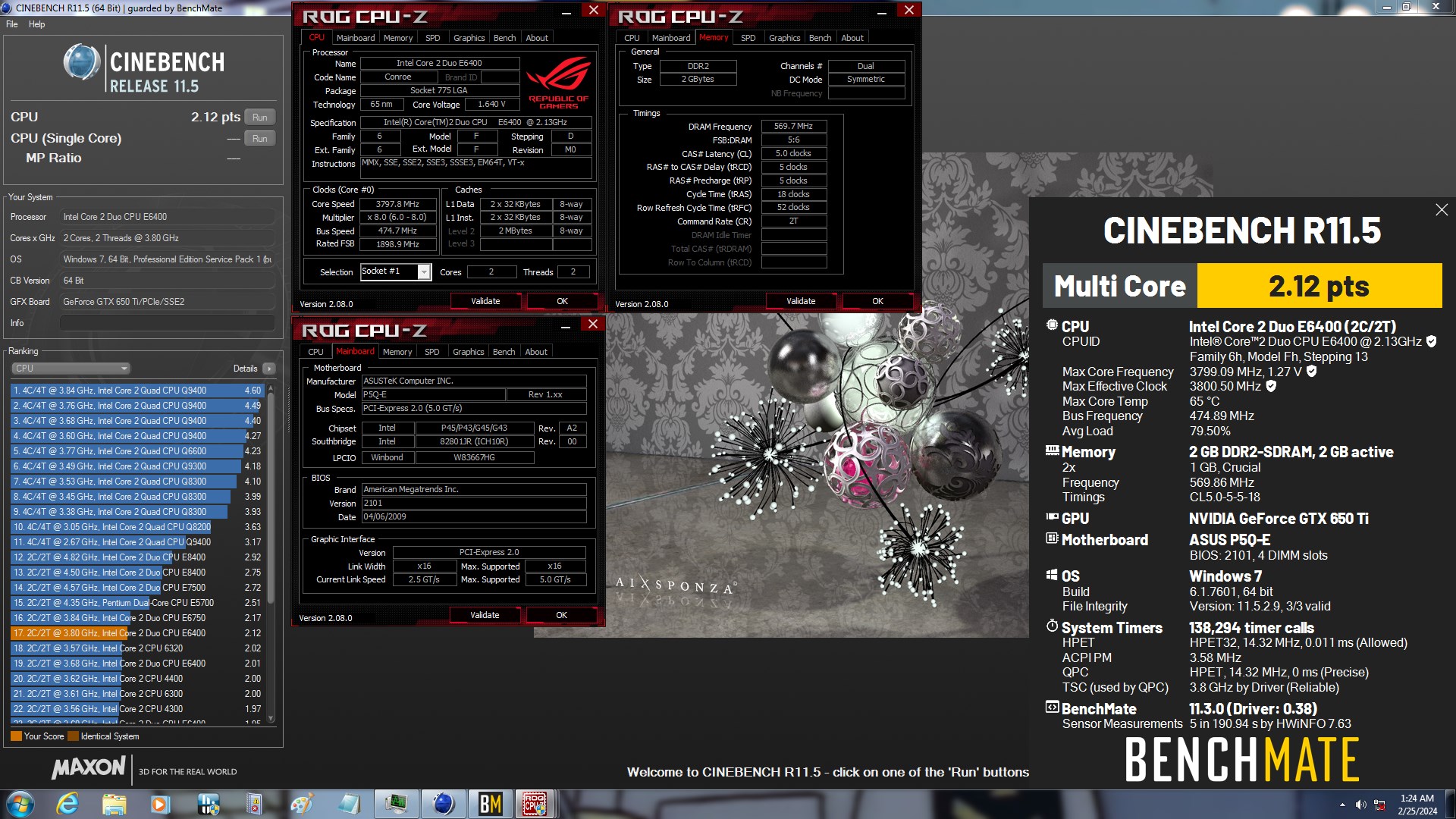This screenshot has height=819, width=1456.
Task: Switch to Task Manager monitor icon in taskbar
Action: click(396, 804)
